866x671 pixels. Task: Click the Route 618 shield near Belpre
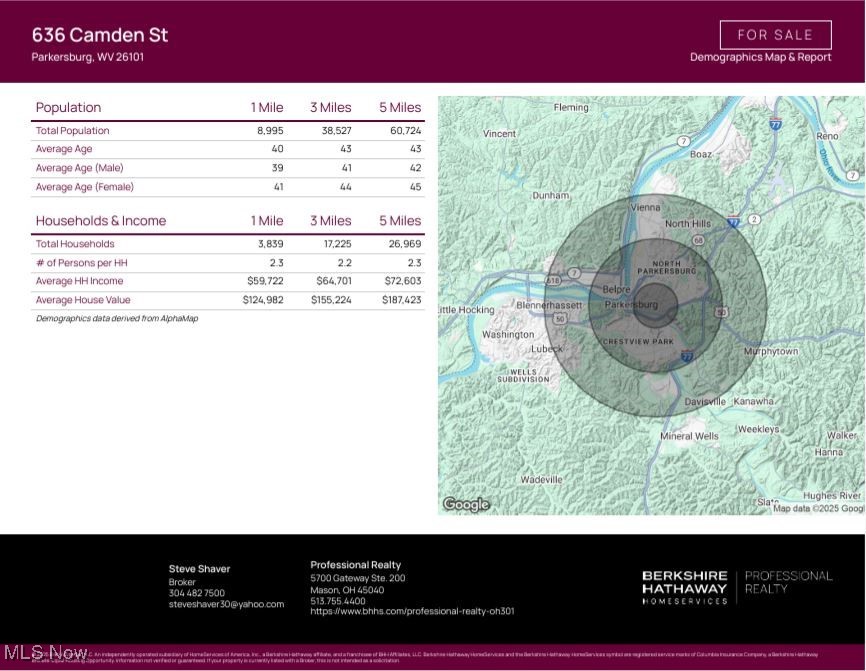(x=553, y=280)
